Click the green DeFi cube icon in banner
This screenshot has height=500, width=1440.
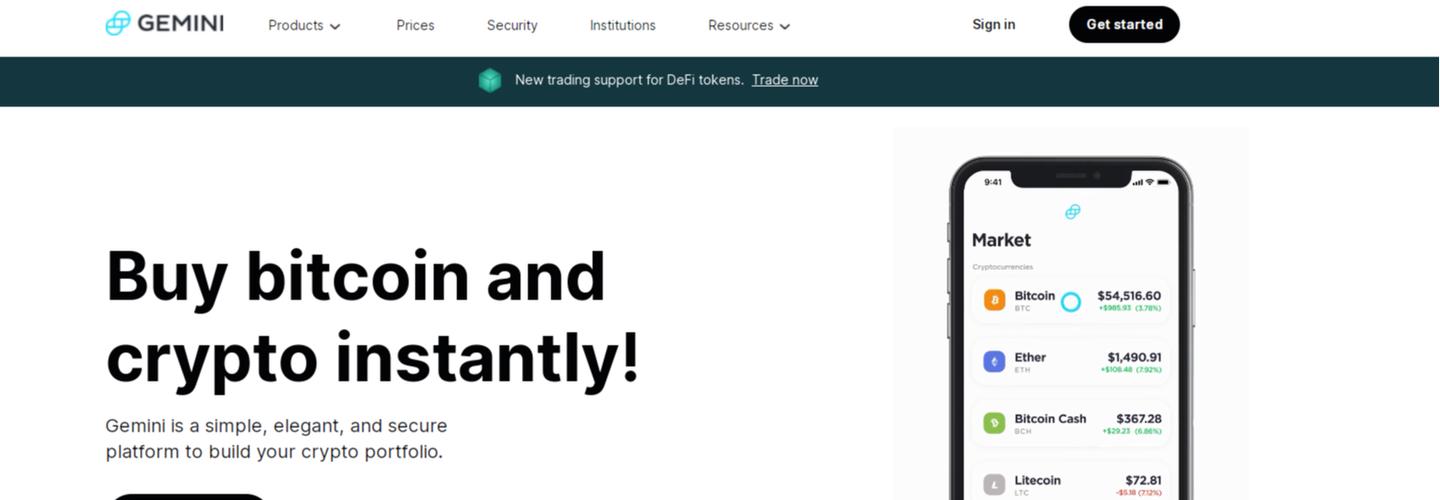coord(490,80)
